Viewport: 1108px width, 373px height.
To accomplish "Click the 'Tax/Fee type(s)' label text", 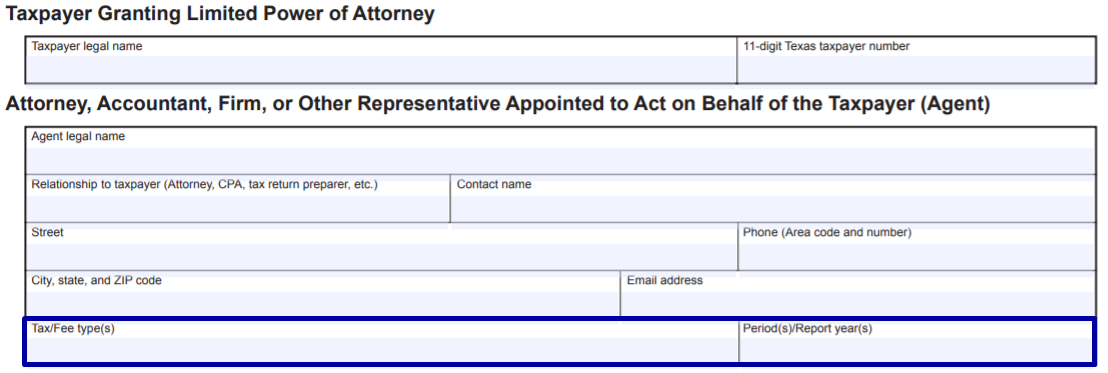I will (73, 329).
